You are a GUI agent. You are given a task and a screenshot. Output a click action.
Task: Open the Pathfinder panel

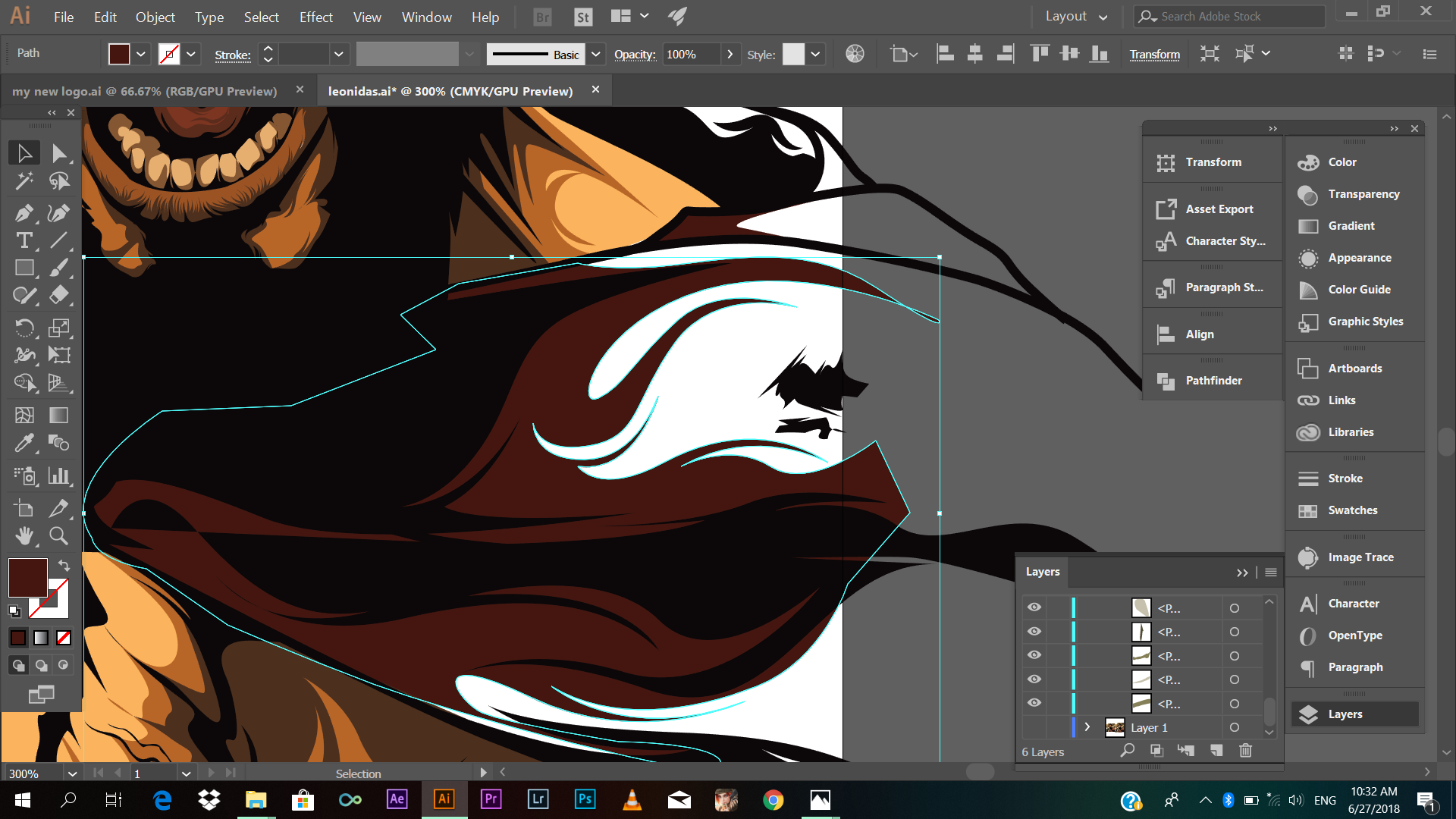[x=1213, y=381]
